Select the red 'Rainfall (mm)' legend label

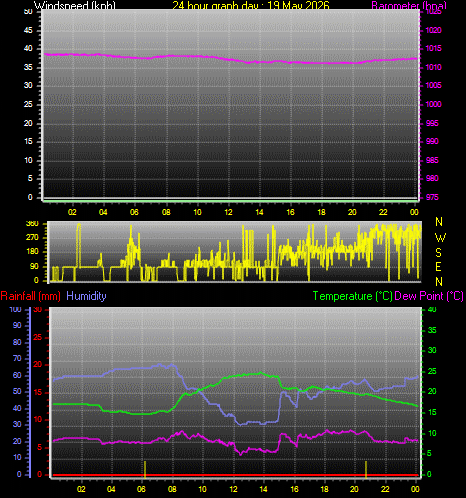(x=31, y=296)
